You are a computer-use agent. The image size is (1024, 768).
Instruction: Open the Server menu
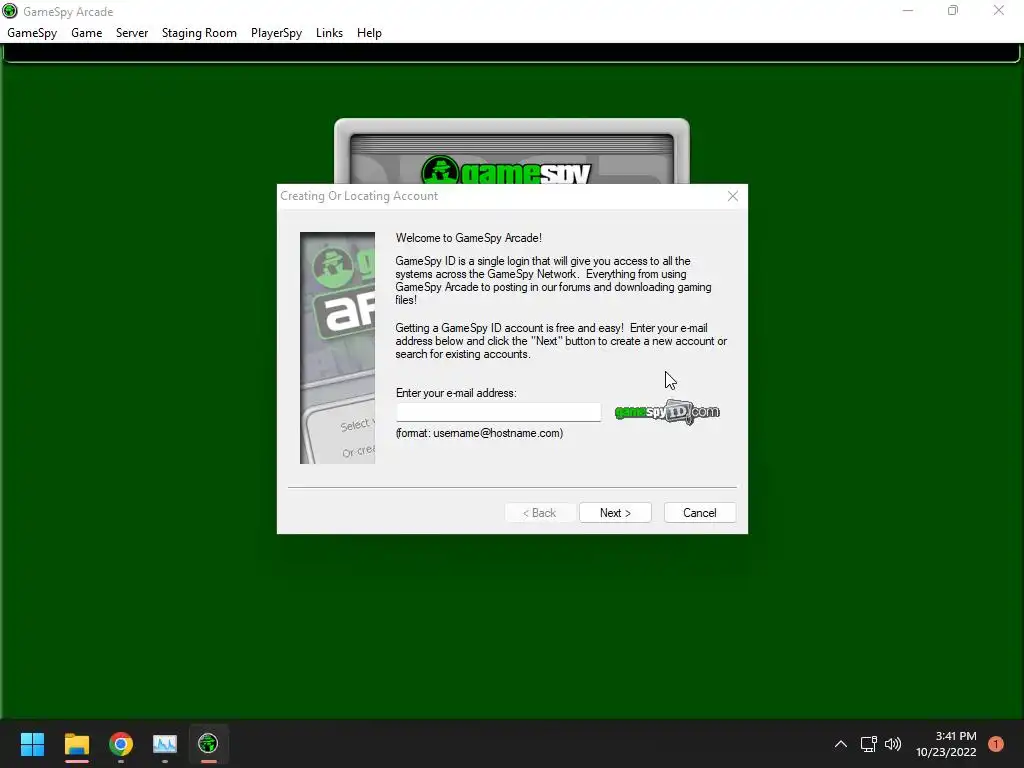pyautogui.click(x=132, y=33)
